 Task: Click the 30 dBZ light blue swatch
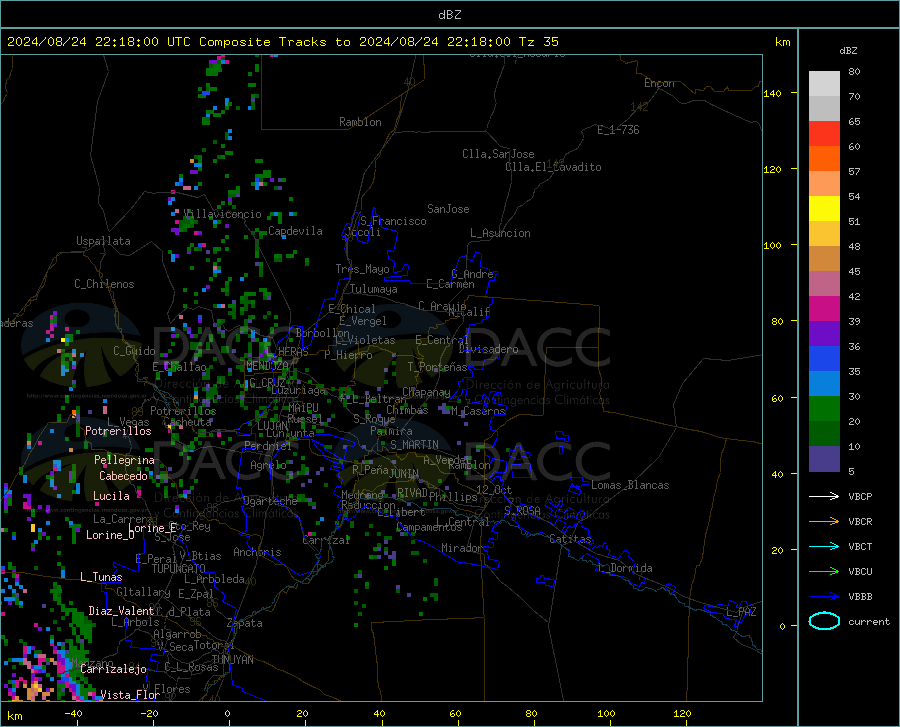click(824, 383)
